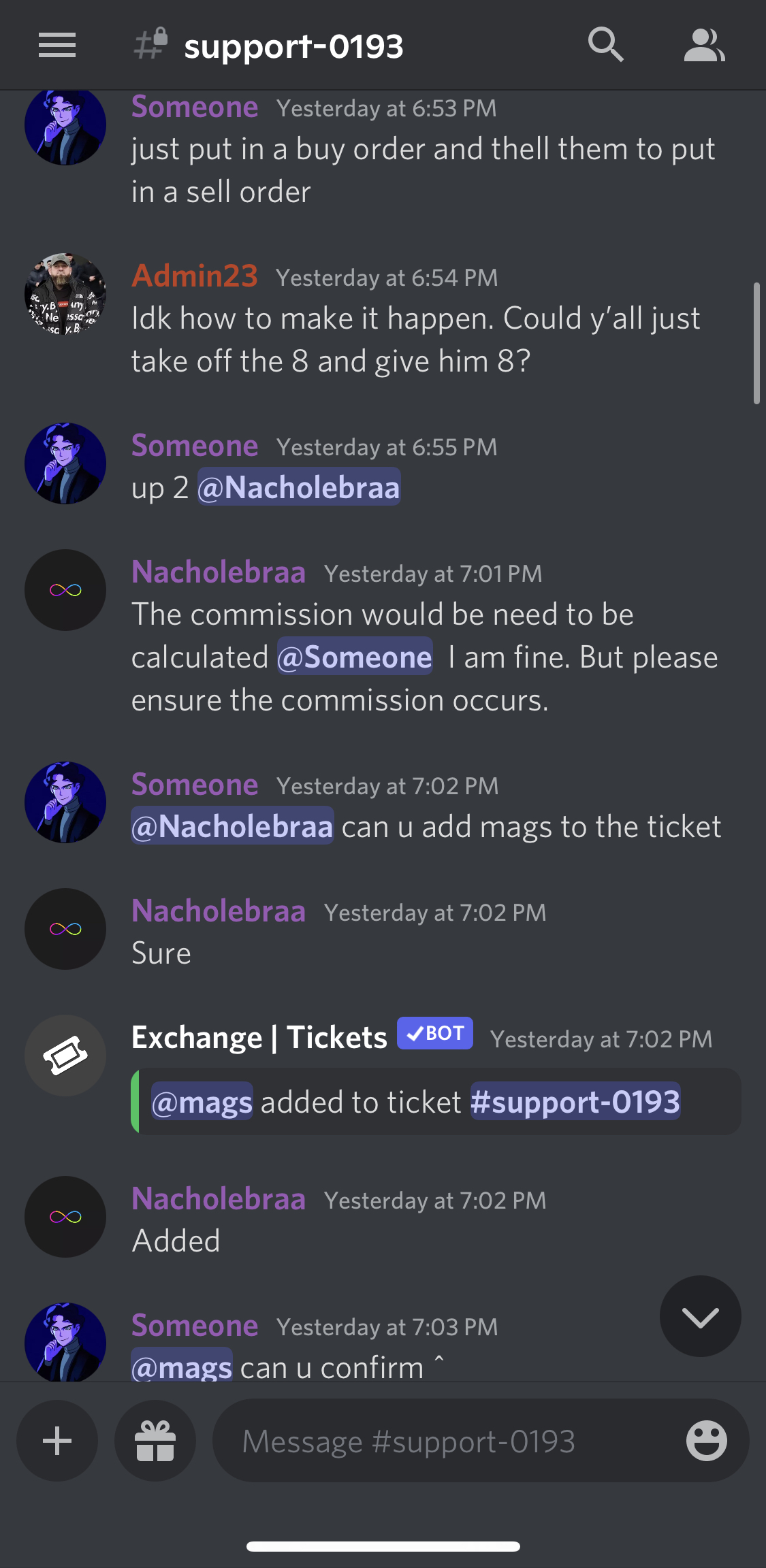Tap the Exchange Tickets bot avatar
Screen dimensions: 766x1568
tap(65, 1056)
